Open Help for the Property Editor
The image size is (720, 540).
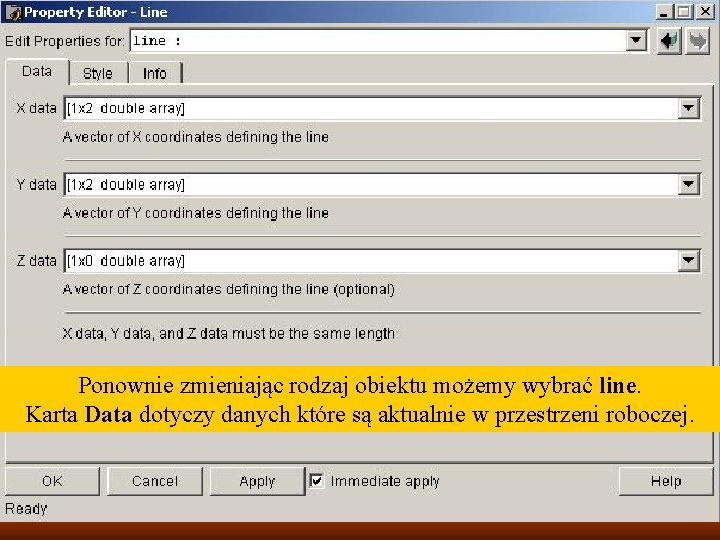coord(666,481)
